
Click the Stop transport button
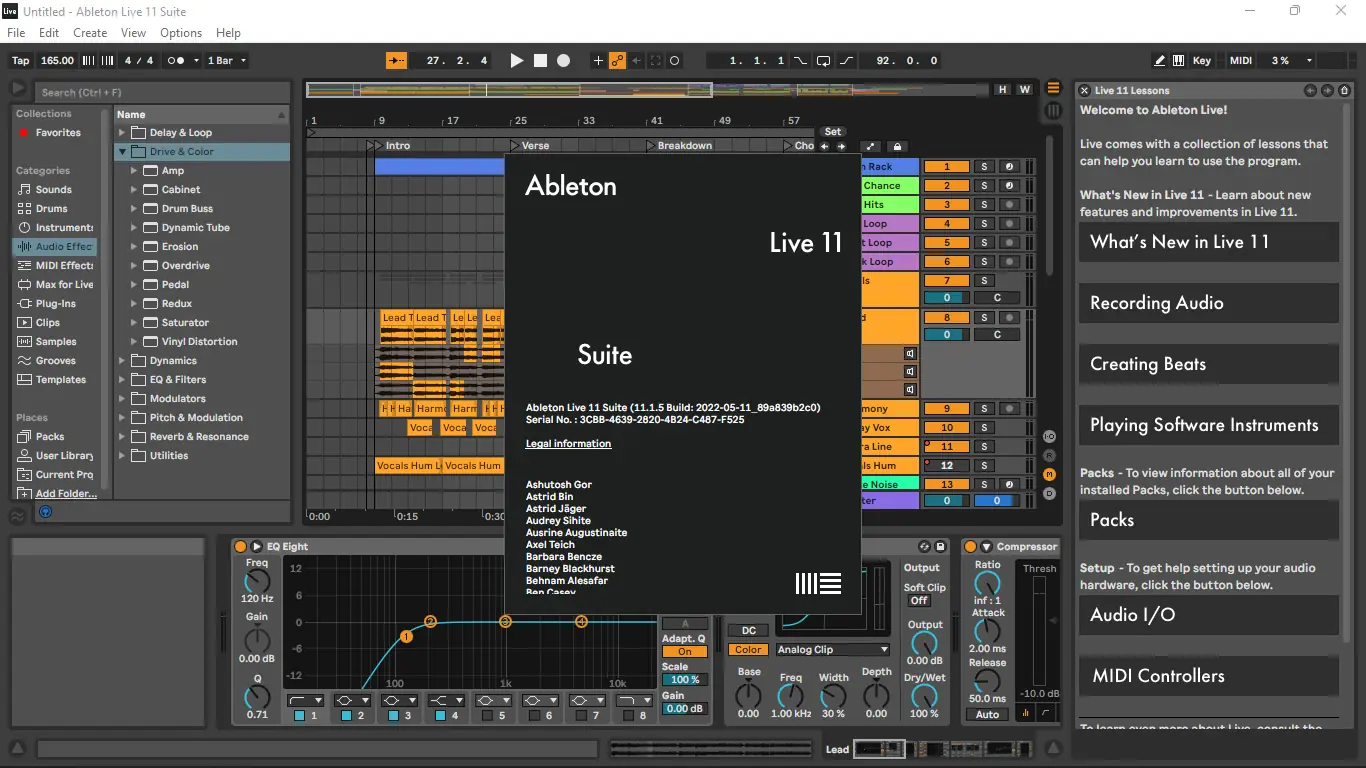(540, 61)
